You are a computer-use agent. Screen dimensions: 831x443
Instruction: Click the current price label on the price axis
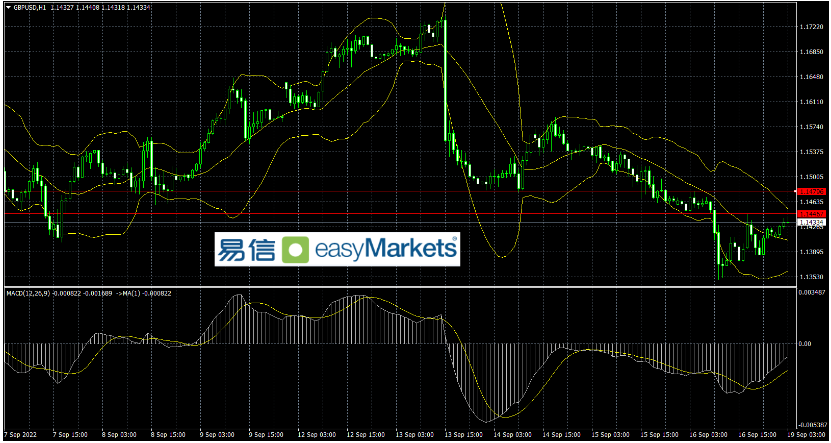point(812,222)
